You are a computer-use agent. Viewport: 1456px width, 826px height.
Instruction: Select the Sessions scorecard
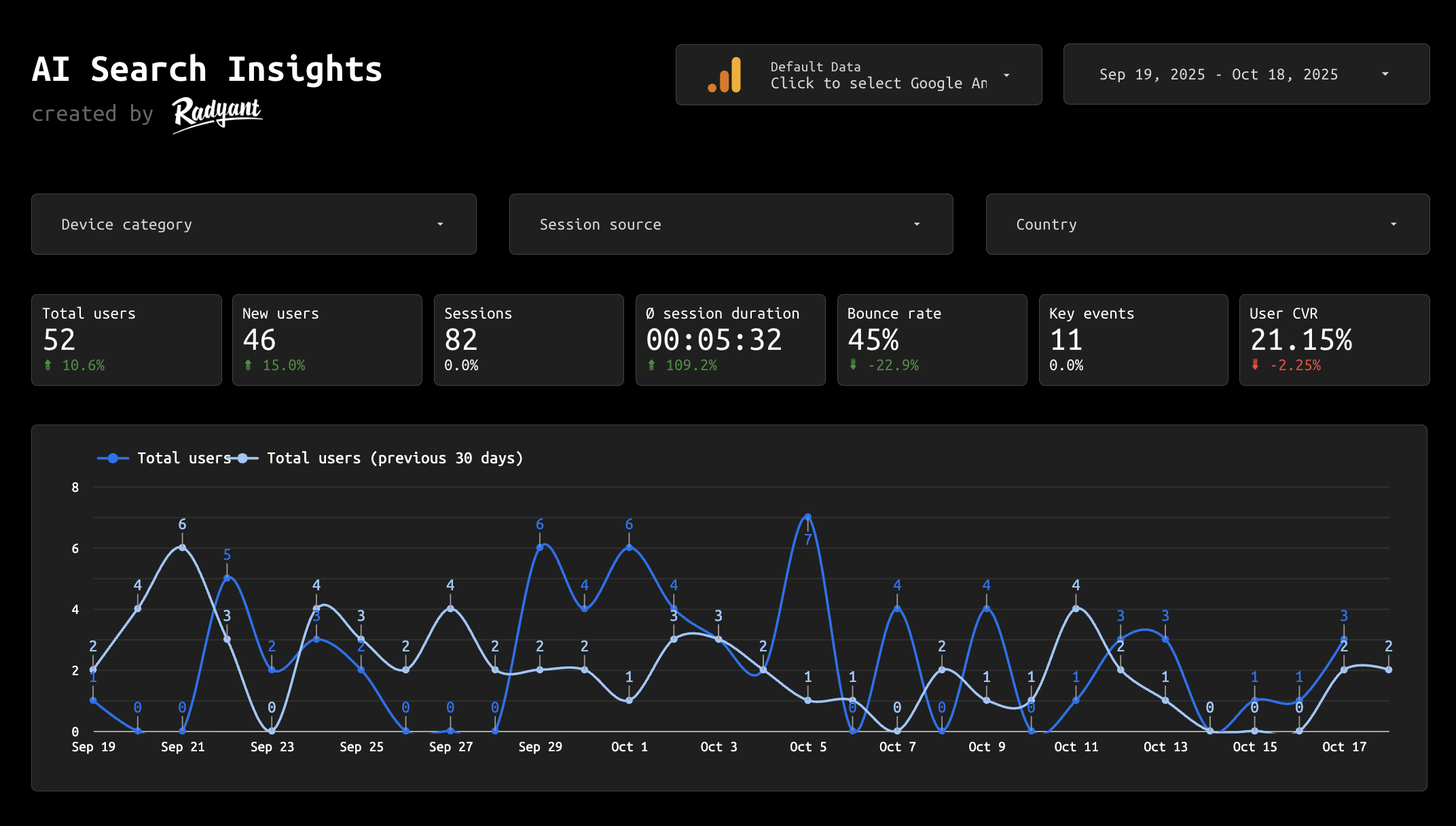(528, 340)
